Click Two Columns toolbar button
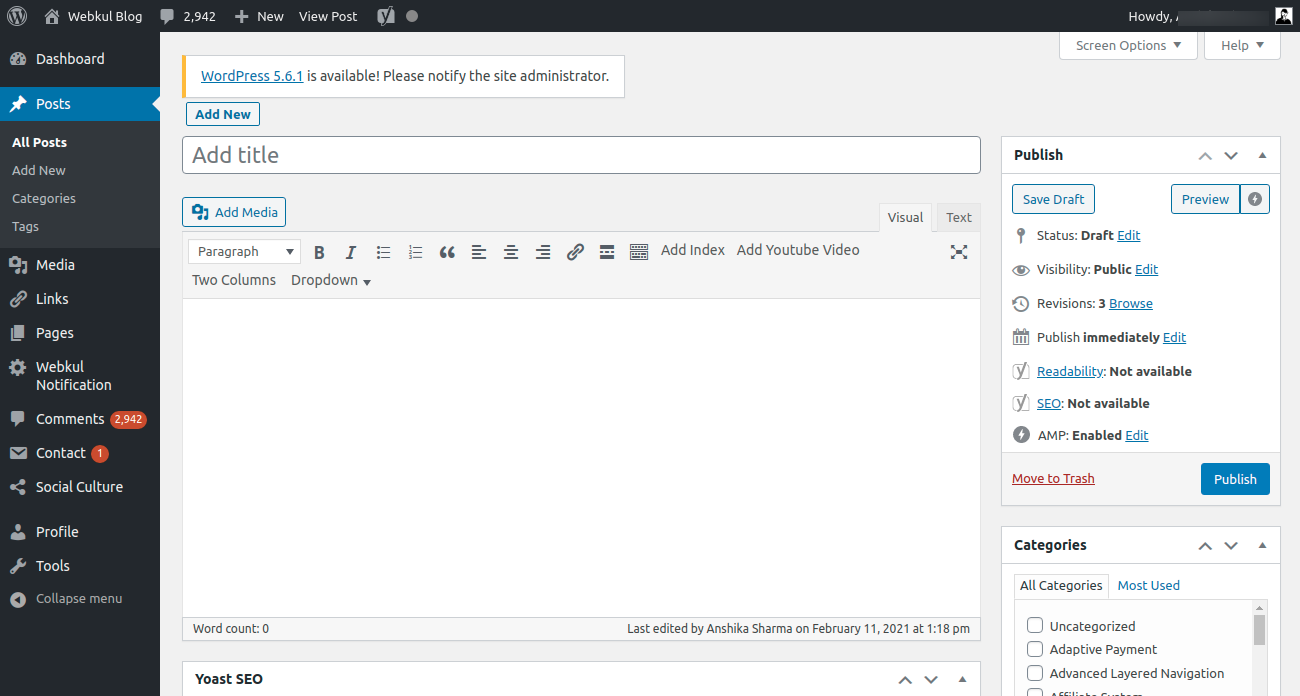 coord(234,281)
